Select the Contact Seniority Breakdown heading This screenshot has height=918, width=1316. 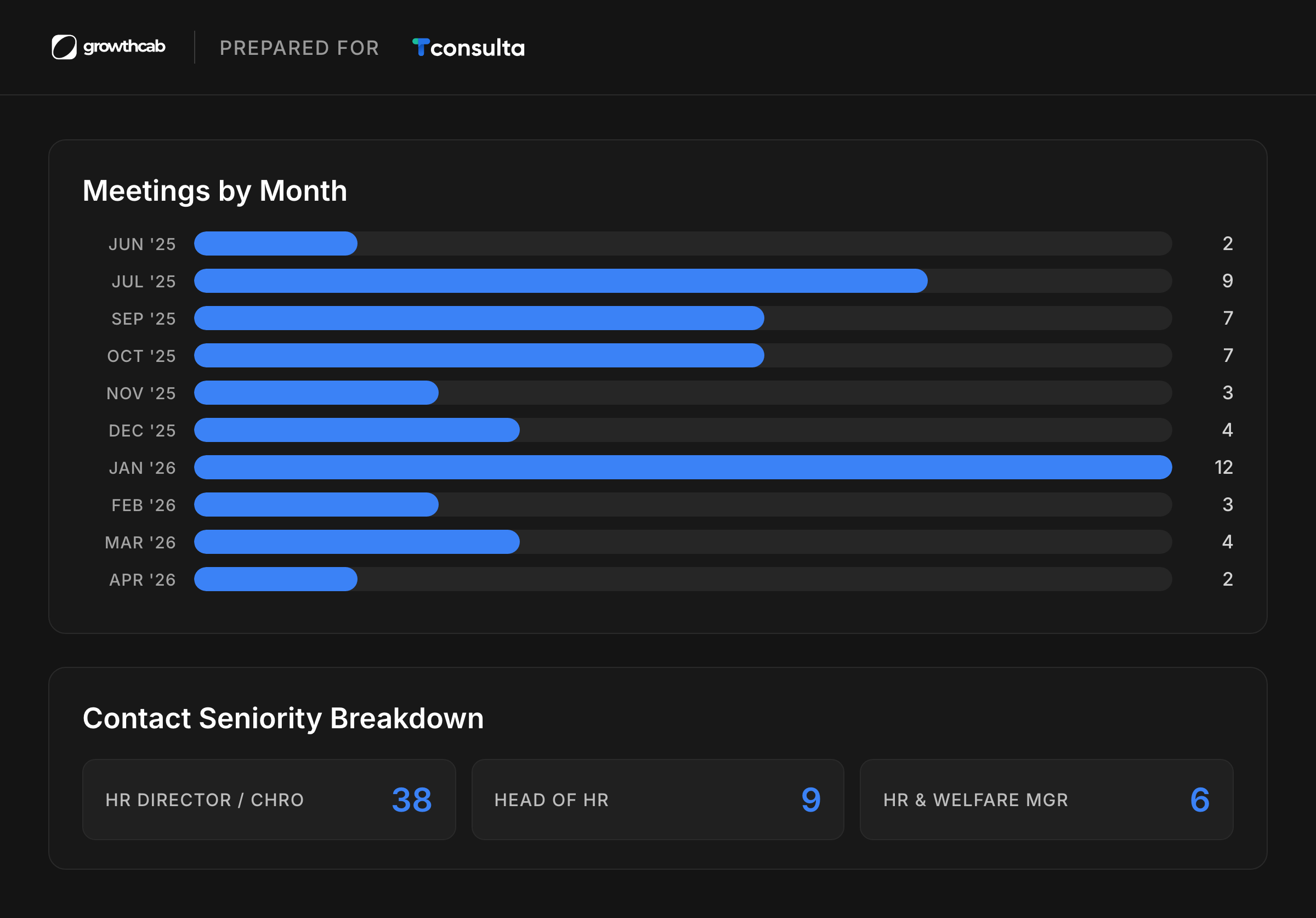[283, 718]
